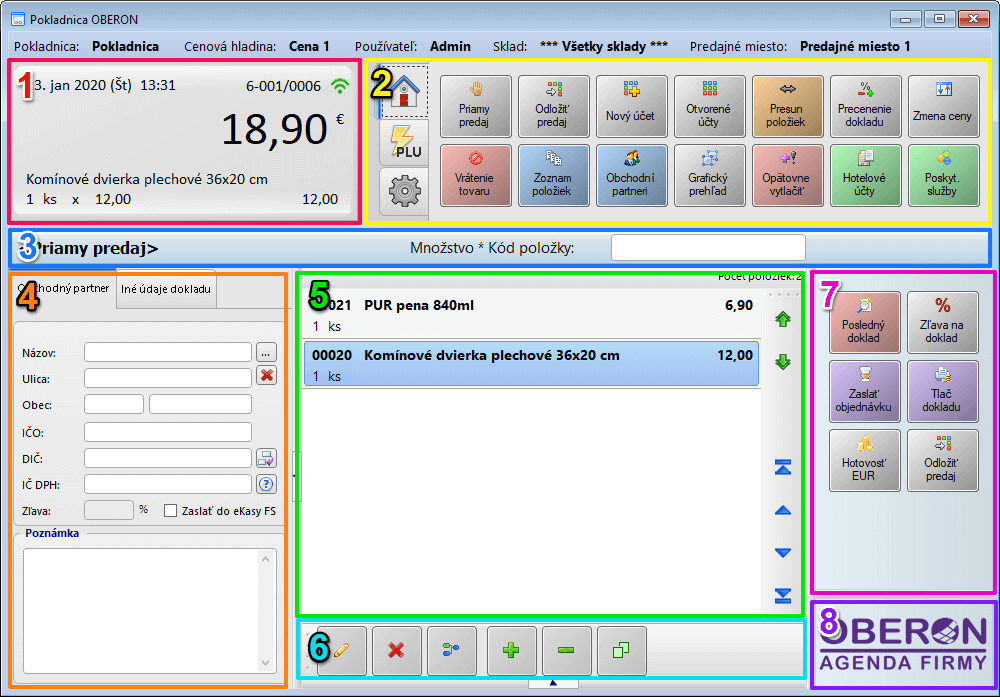
Task: Open Vrátenie tovaru function
Action: [x=475, y=176]
